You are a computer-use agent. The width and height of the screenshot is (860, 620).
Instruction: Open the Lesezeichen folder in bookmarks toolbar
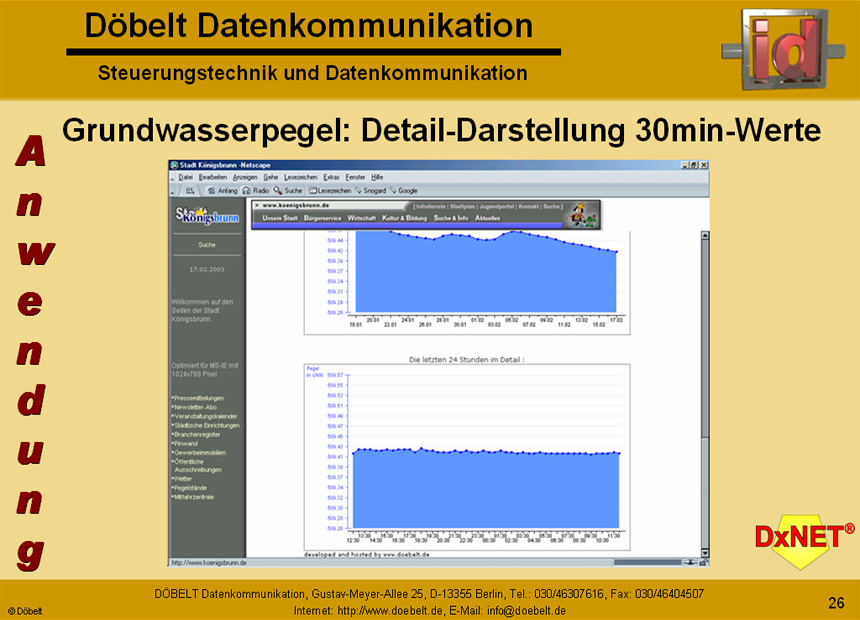point(330,190)
